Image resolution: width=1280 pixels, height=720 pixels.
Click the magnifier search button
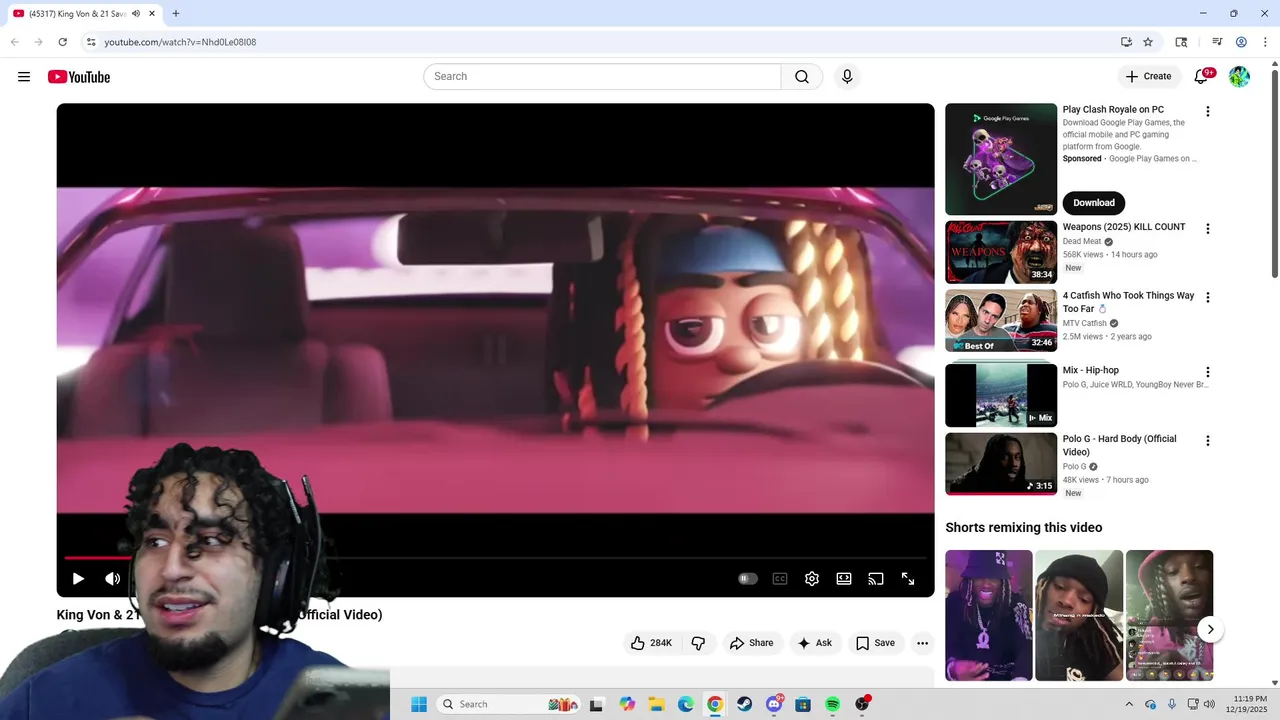click(802, 77)
